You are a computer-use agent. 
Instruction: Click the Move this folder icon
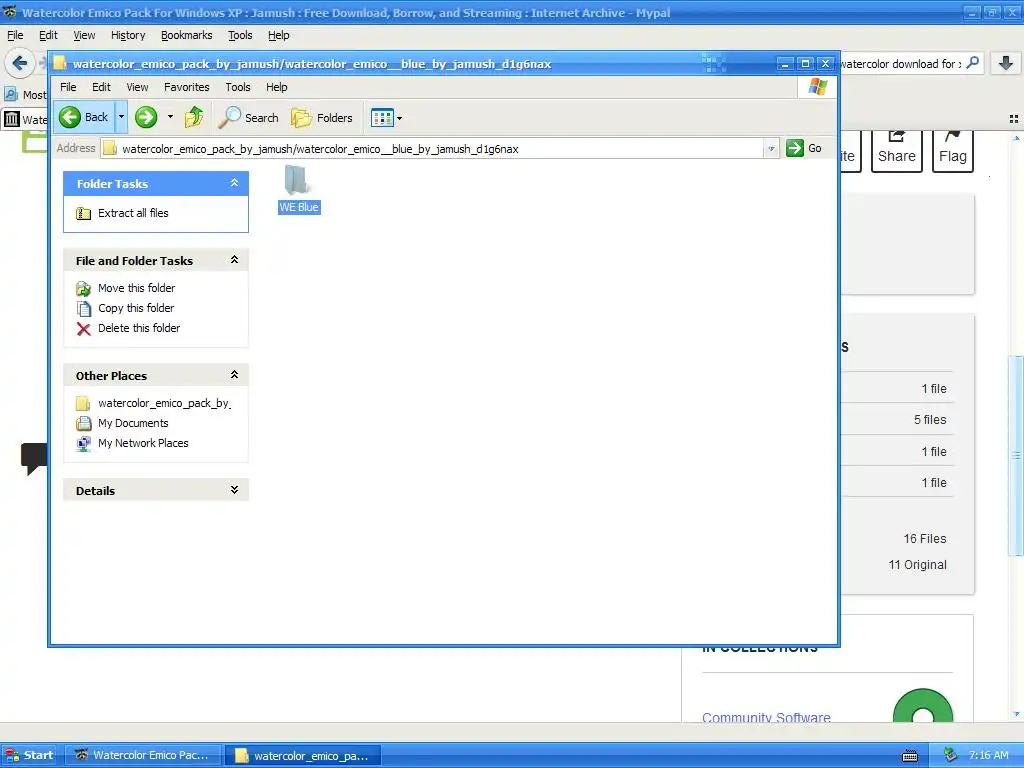84,289
